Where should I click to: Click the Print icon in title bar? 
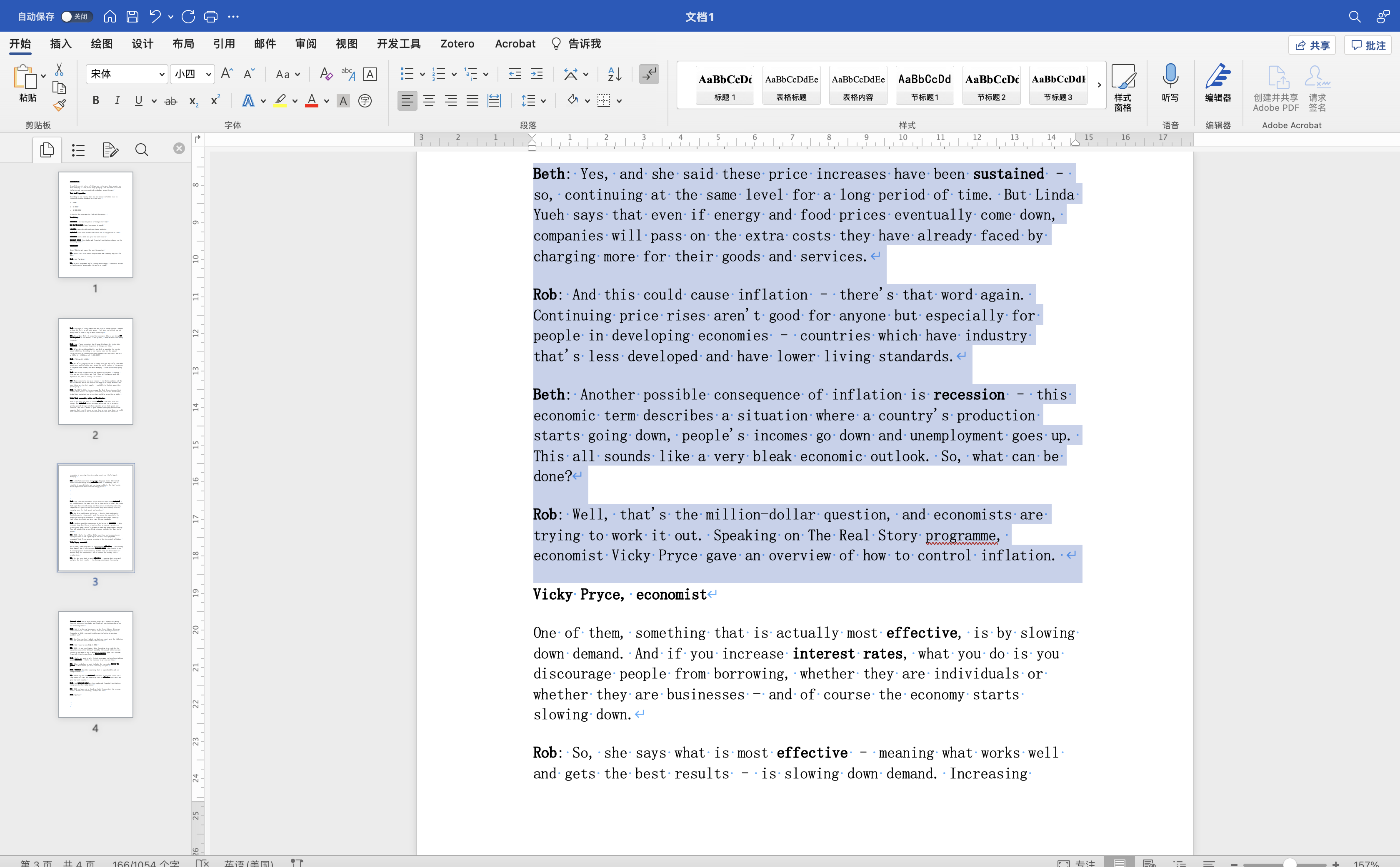(210, 17)
